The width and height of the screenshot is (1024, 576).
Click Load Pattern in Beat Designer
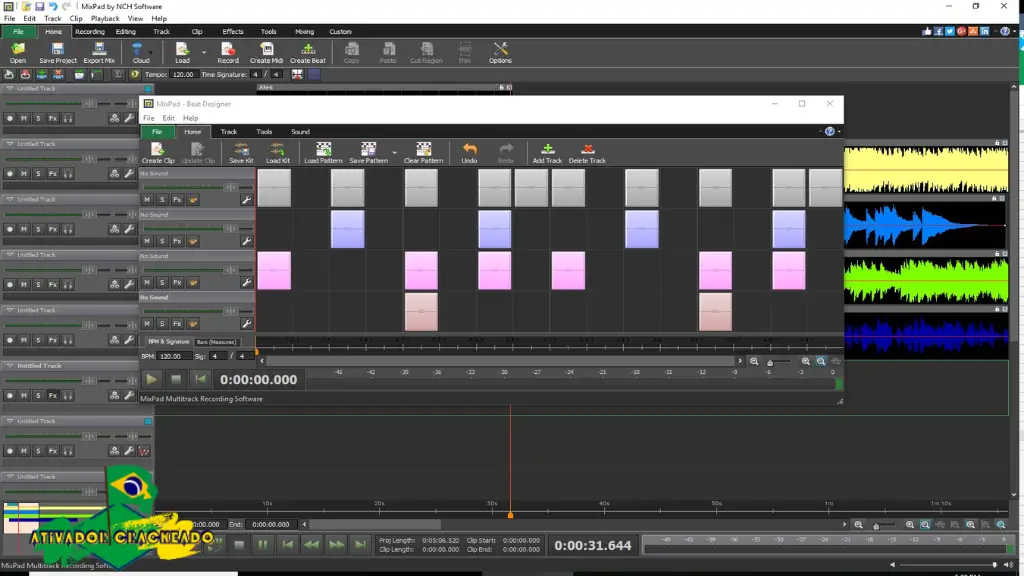pos(323,153)
